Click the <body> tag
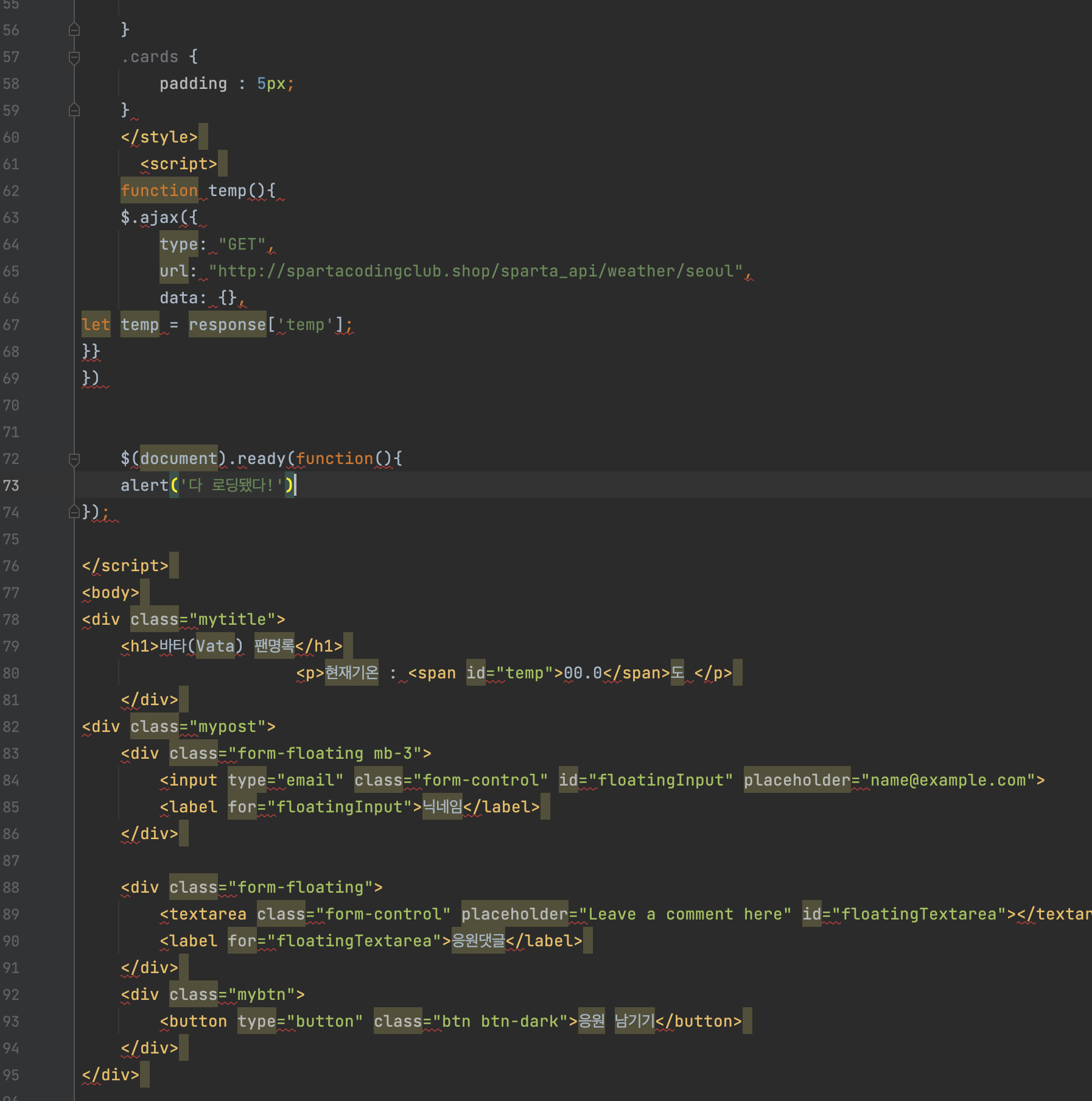Image resolution: width=1092 pixels, height=1101 pixels. (x=111, y=593)
